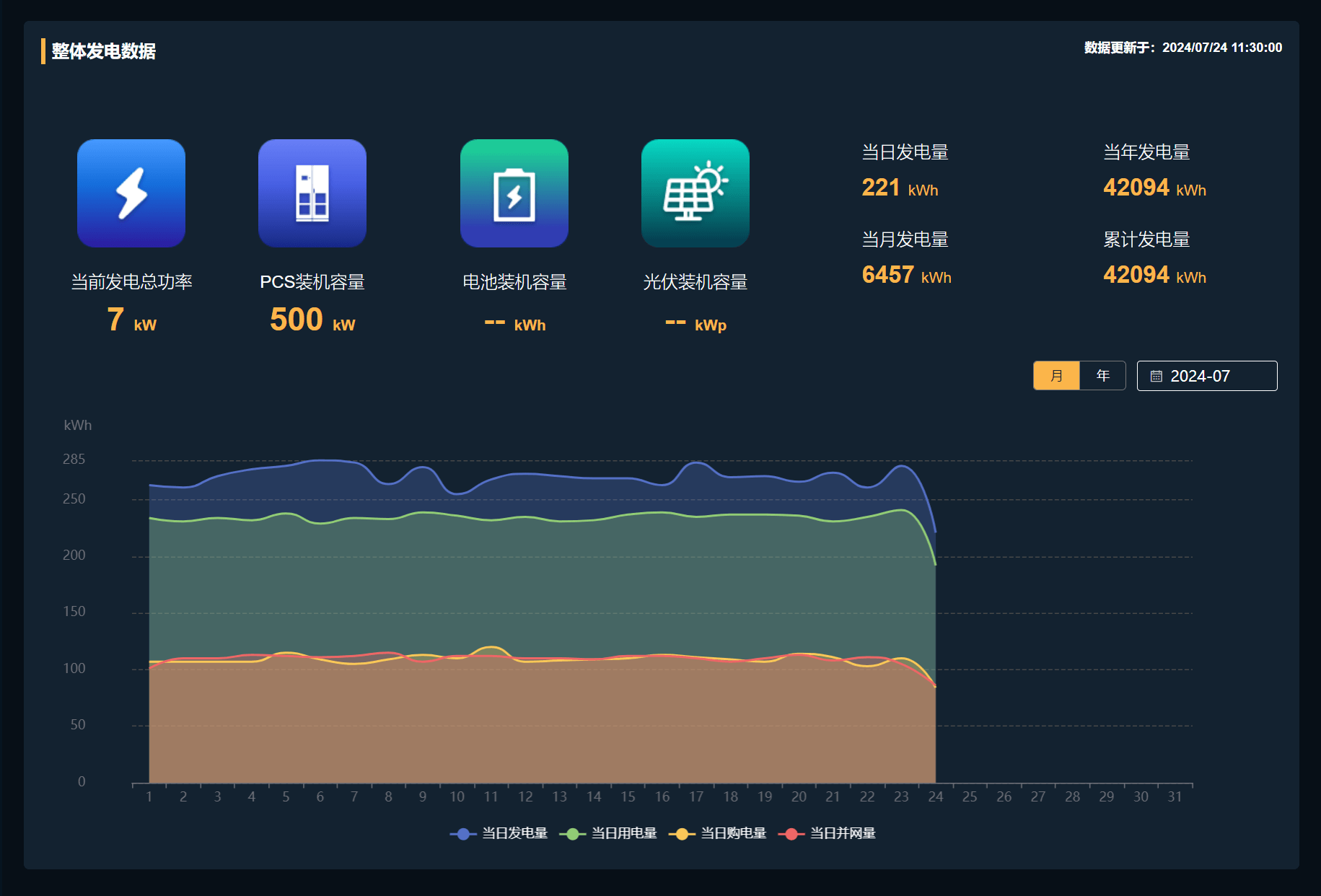Click day 6 on the x-axis
The image size is (1321, 896).
(320, 797)
